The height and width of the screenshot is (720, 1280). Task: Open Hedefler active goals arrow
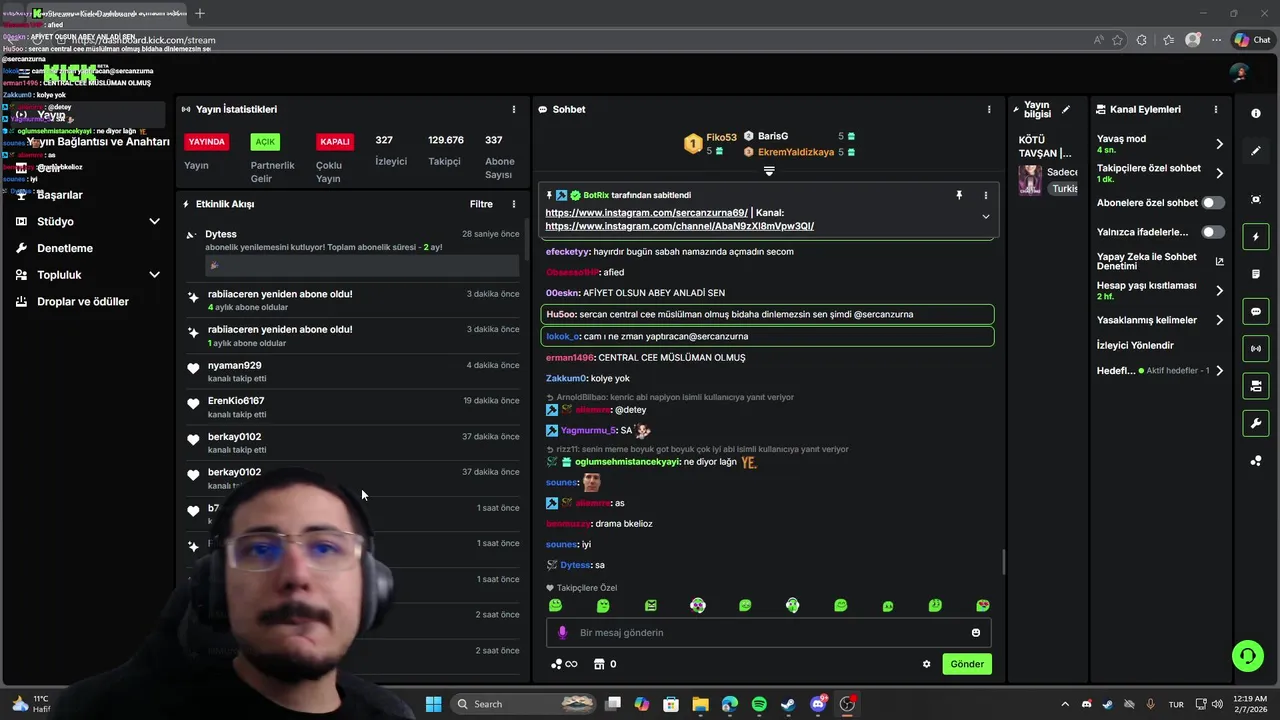1219,371
